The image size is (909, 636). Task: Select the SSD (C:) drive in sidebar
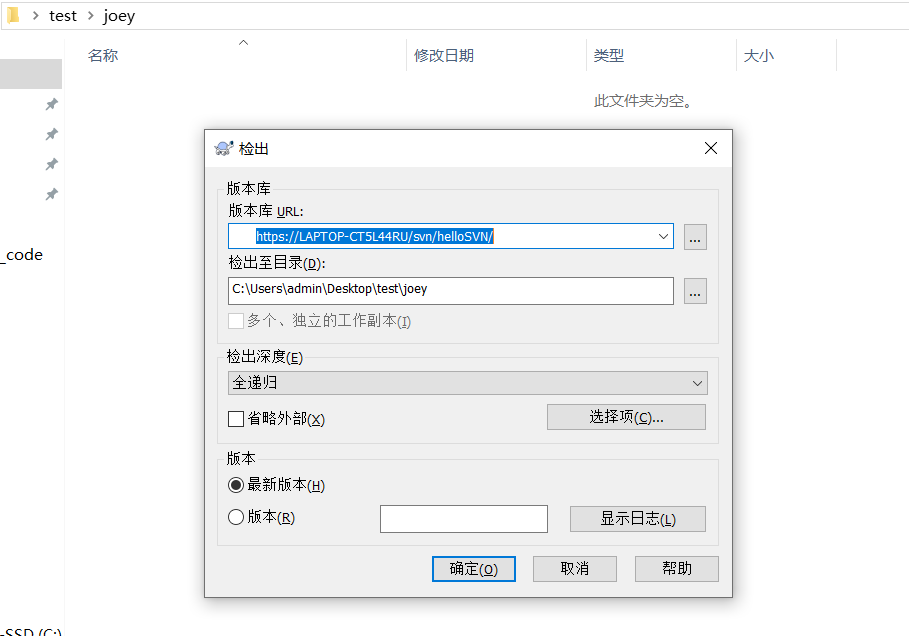coord(31,631)
